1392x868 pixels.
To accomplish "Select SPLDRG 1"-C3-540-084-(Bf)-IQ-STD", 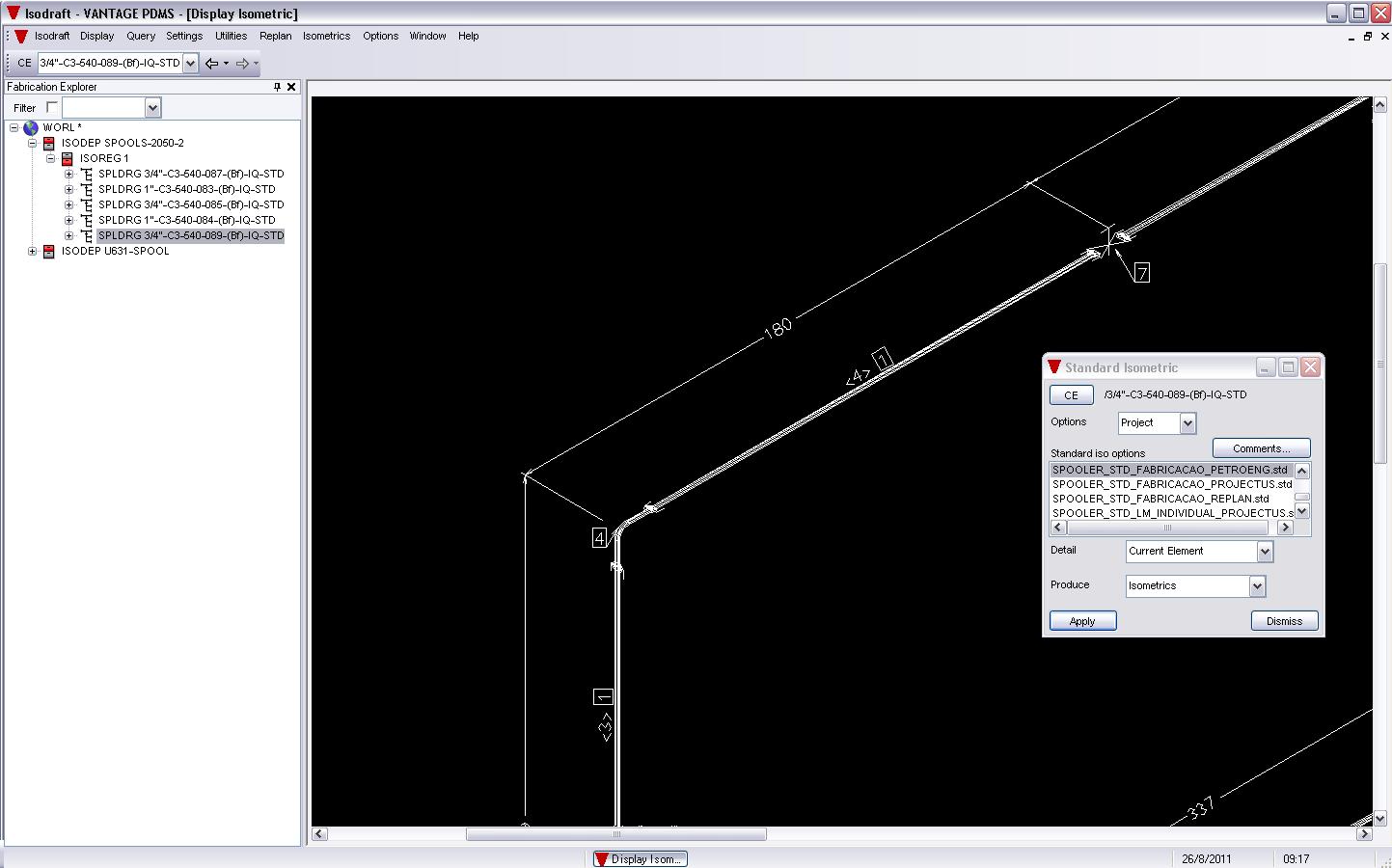I will 186,220.
